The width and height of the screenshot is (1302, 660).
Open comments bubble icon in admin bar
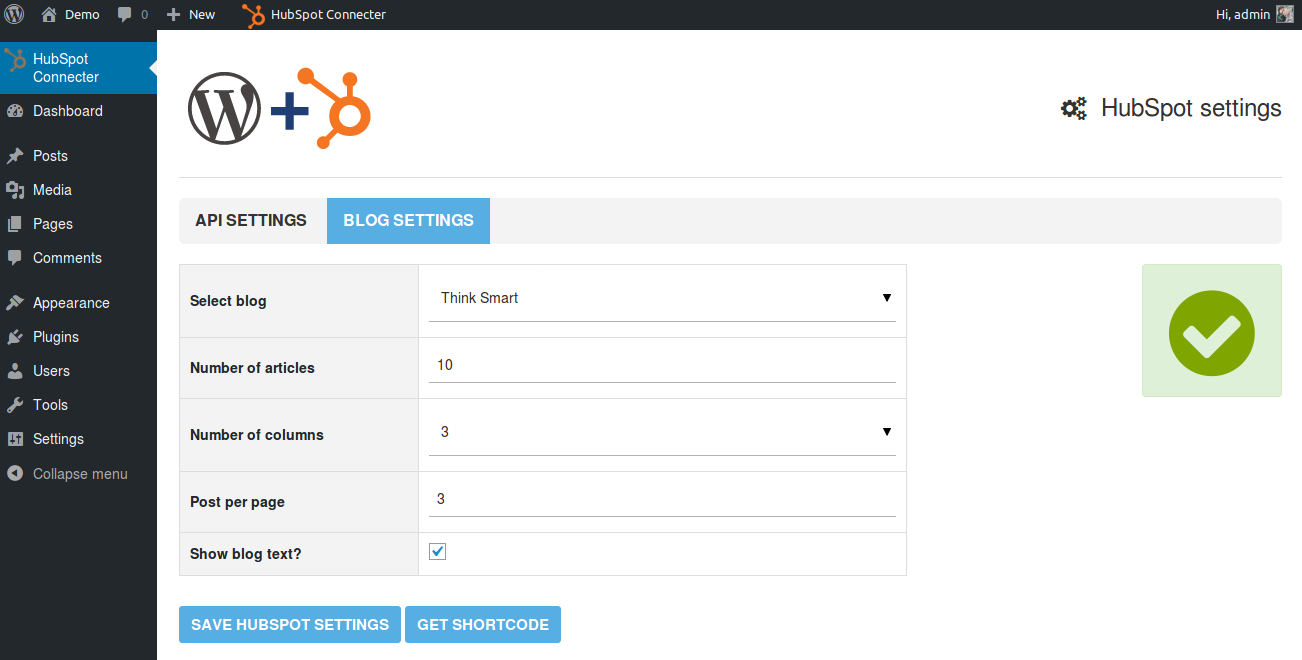pyautogui.click(x=125, y=15)
